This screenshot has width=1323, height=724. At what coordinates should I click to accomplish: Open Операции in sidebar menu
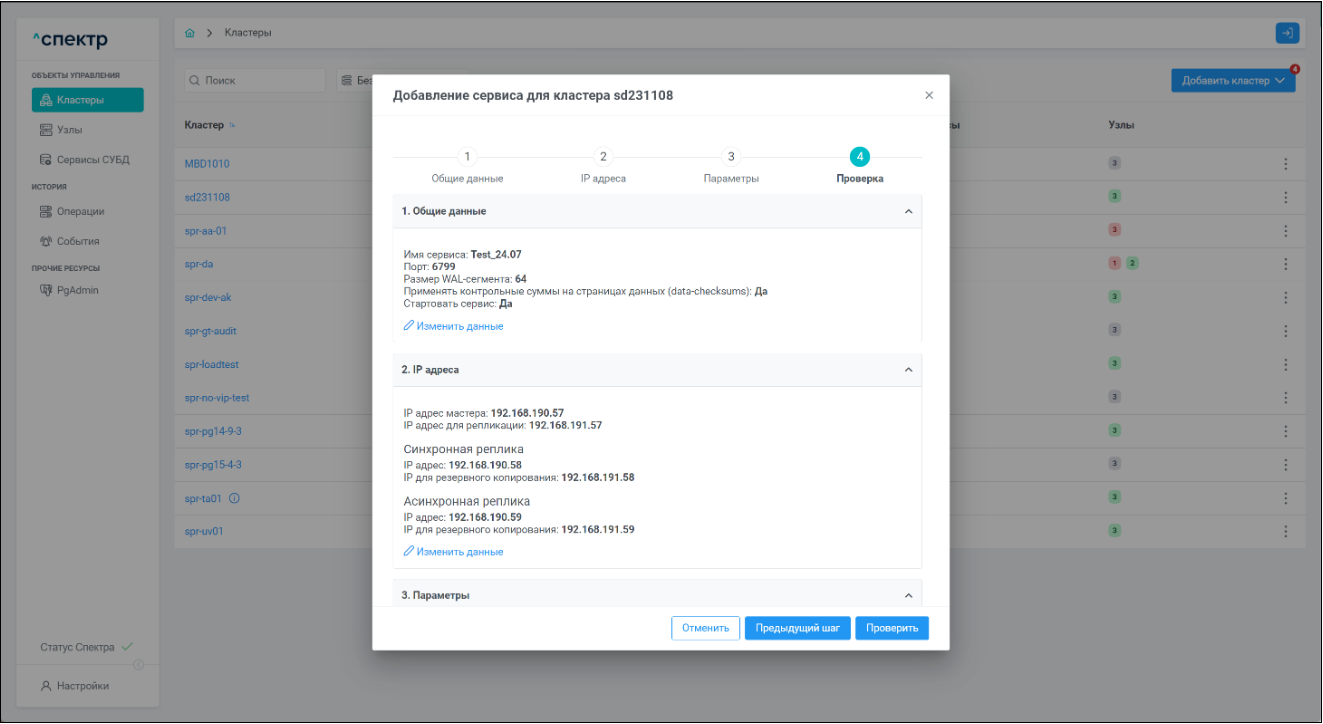80,211
